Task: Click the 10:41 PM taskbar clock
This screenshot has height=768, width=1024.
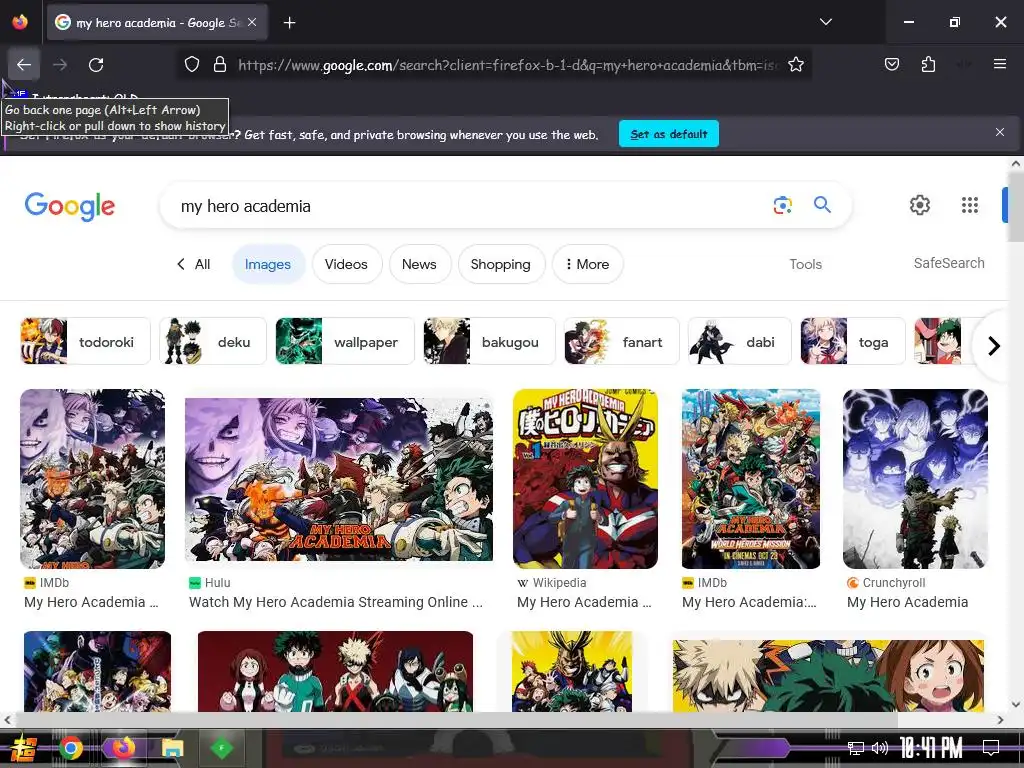Action: (x=931, y=748)
